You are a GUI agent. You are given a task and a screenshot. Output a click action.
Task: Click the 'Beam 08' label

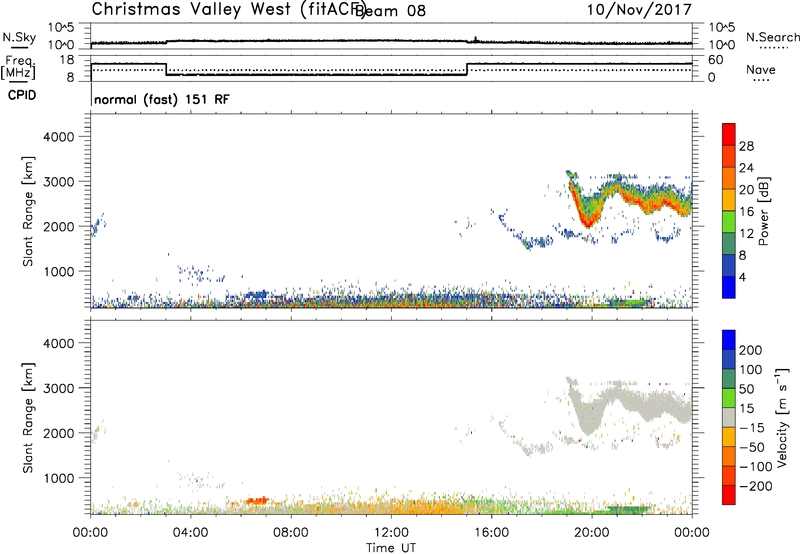point(390,11)
